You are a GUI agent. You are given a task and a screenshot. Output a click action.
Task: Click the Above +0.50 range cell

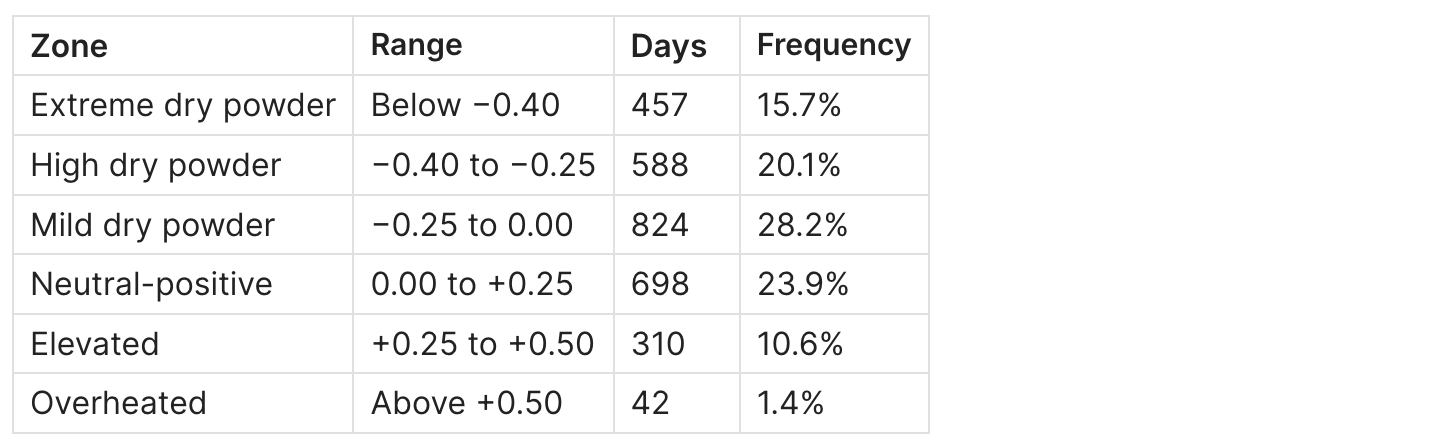click(x=466, y=403)
